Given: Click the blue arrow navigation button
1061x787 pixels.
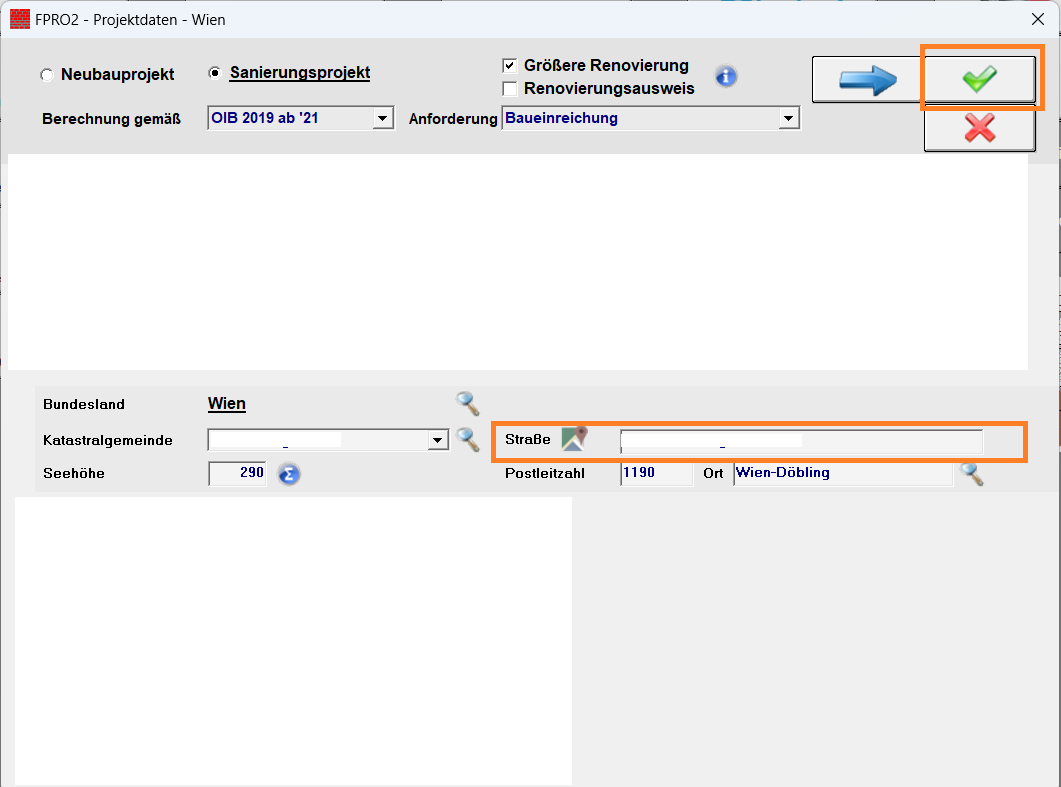Looking at the screenshot, I should pyautogui.click(x=866, y=79).
